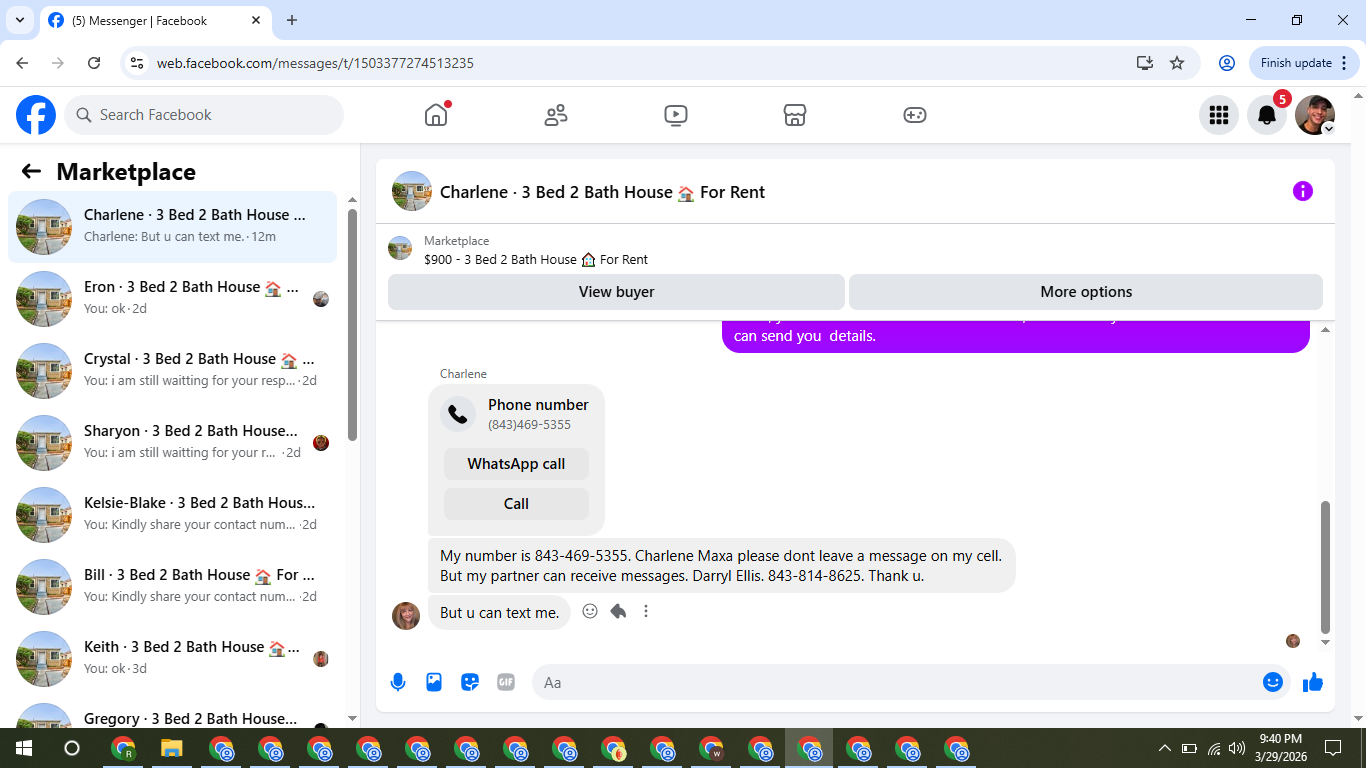Open a new browser tab
Image resolution: width=1366 pixels, height=768 pixels.
[292, 20]
